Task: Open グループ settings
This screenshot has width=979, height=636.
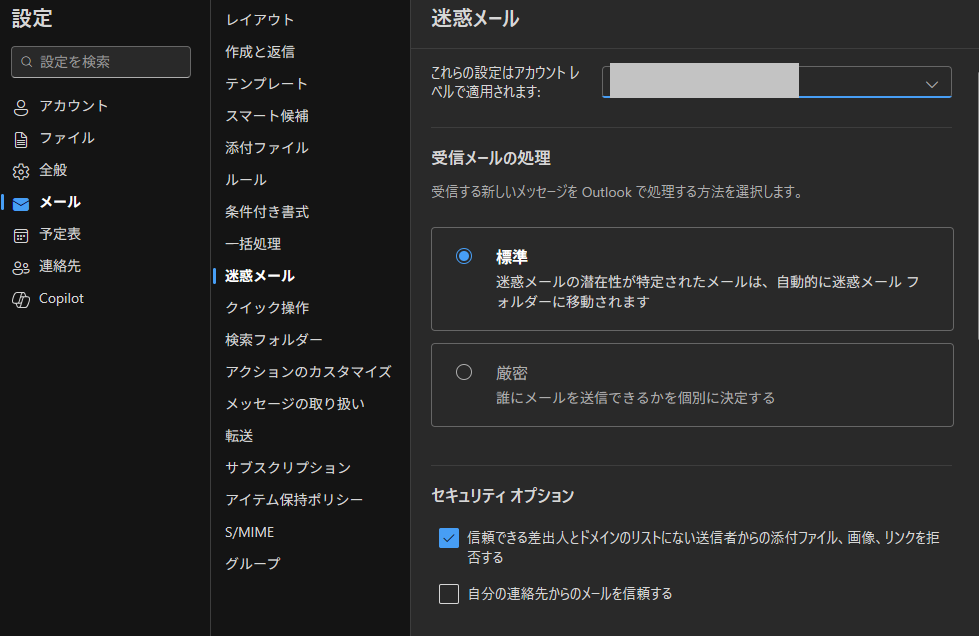Action: tap(253, 564)
